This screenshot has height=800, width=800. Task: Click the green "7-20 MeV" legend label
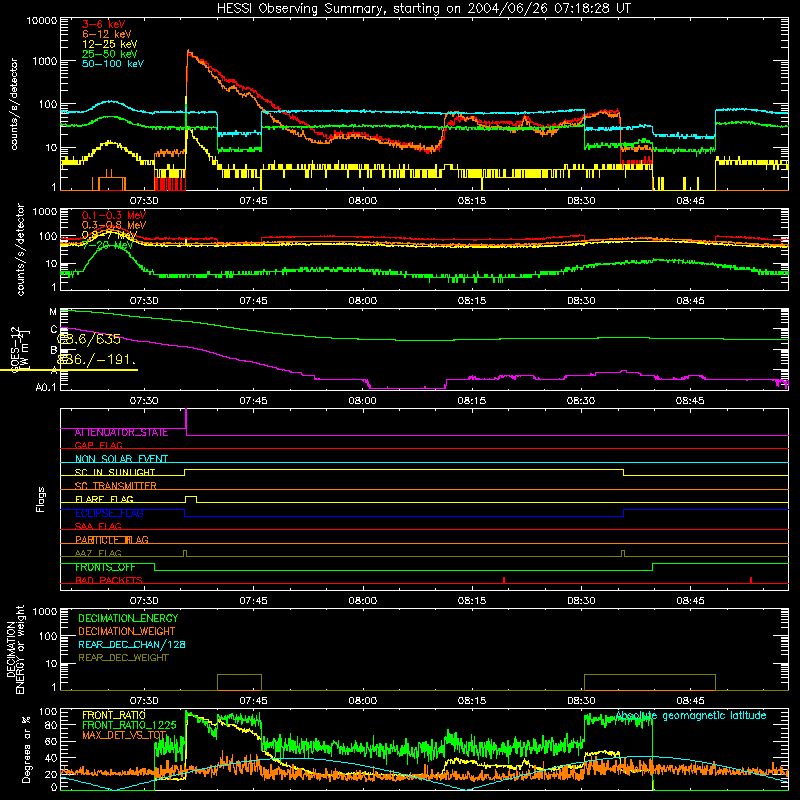coord(107,245)
